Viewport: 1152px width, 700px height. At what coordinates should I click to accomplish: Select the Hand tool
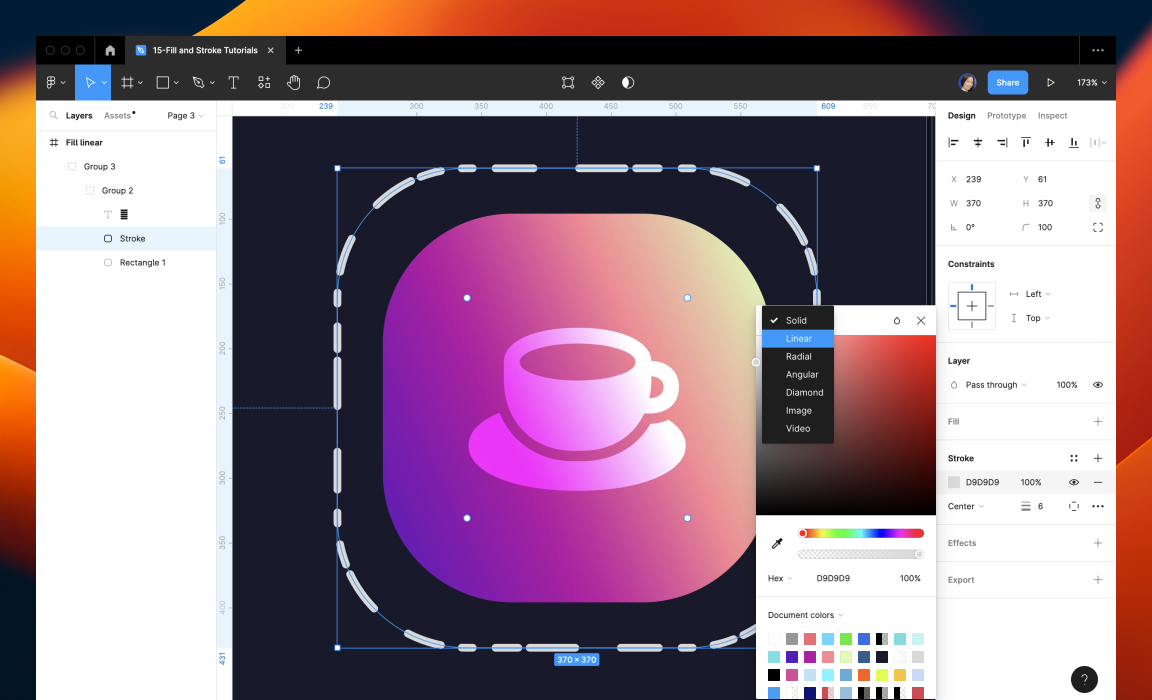(x=294, y=83)
